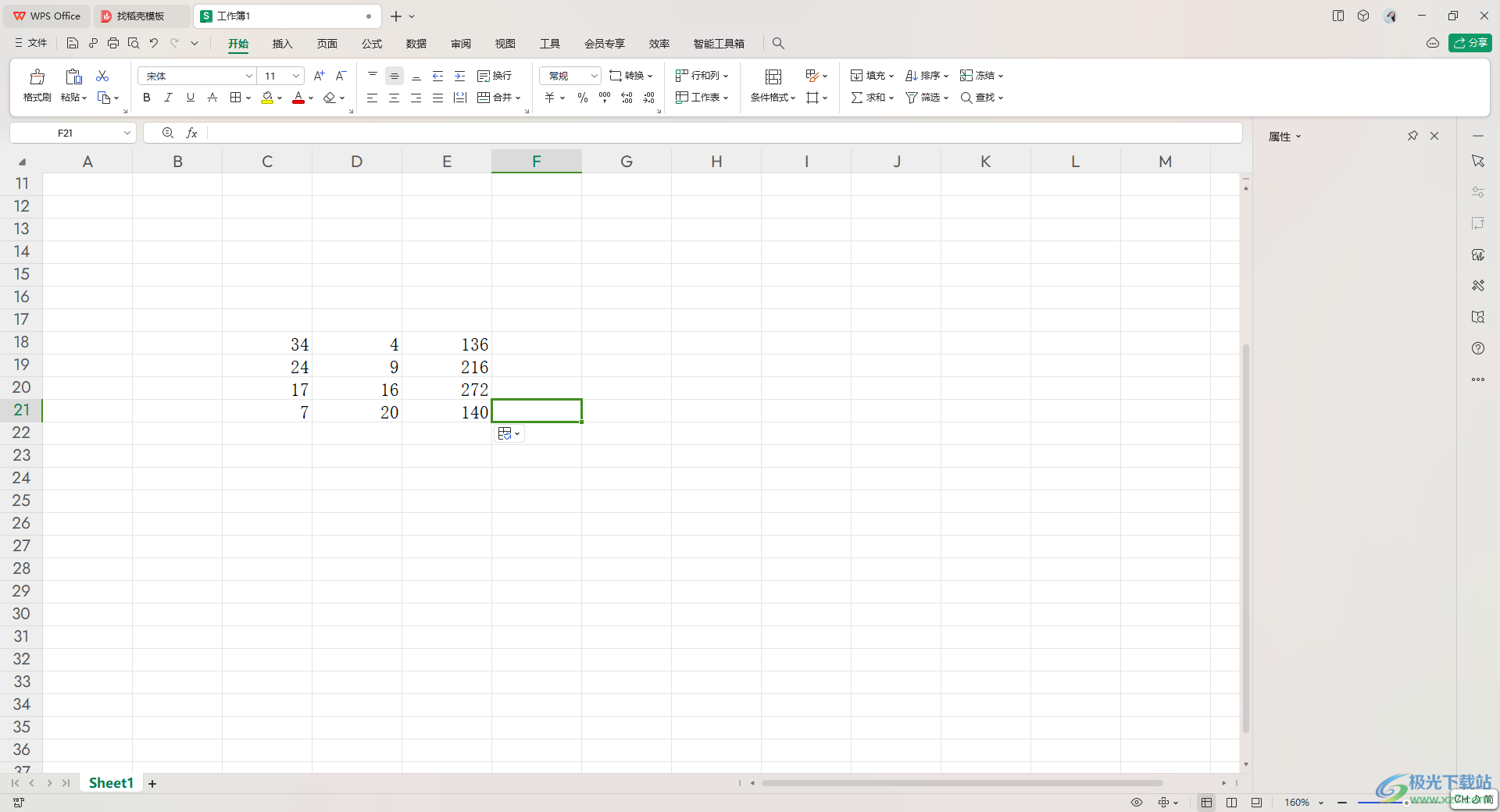Click the Undo arrow icon
This screenshot has width=1500, height=812.
(154, 43)
